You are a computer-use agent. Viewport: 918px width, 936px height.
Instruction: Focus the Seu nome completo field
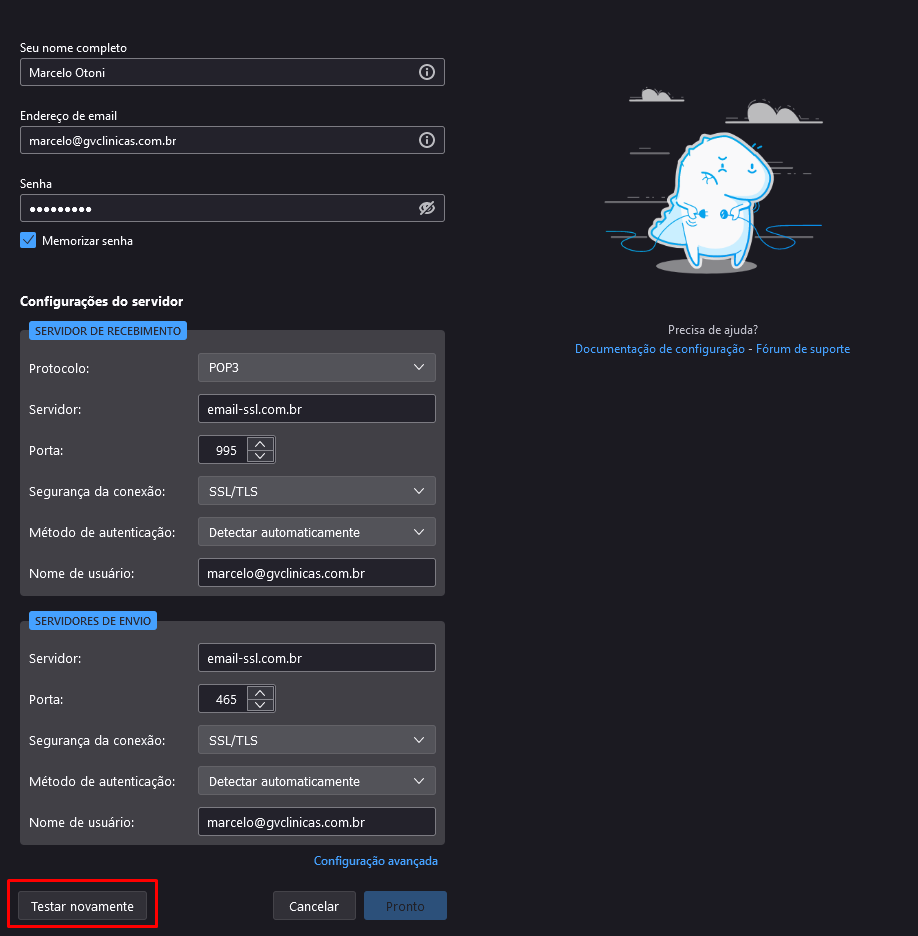pyautogui.click(x=232, y=72)
